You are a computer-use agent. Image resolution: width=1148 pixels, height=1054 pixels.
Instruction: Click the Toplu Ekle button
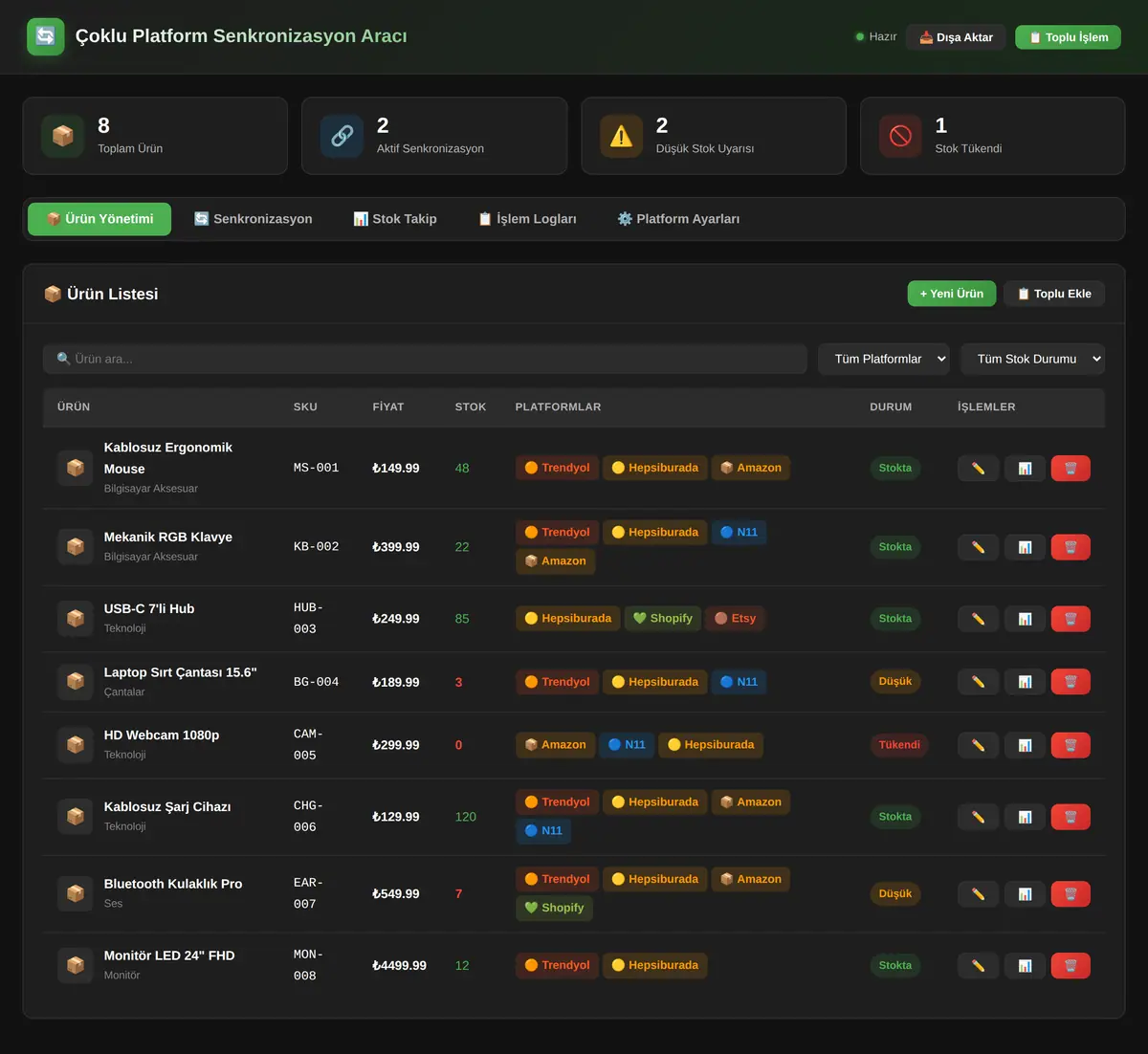coord(1054,294)
